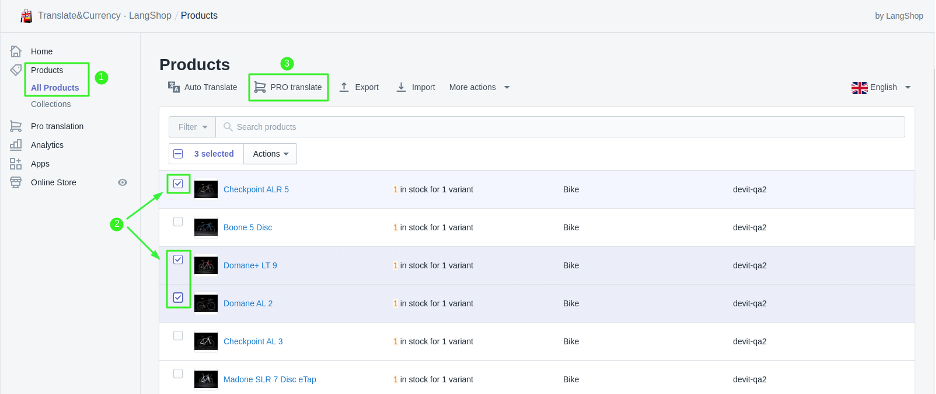Click the Analytics bar chart icon

pyautogui.click(x=16, y=144)
